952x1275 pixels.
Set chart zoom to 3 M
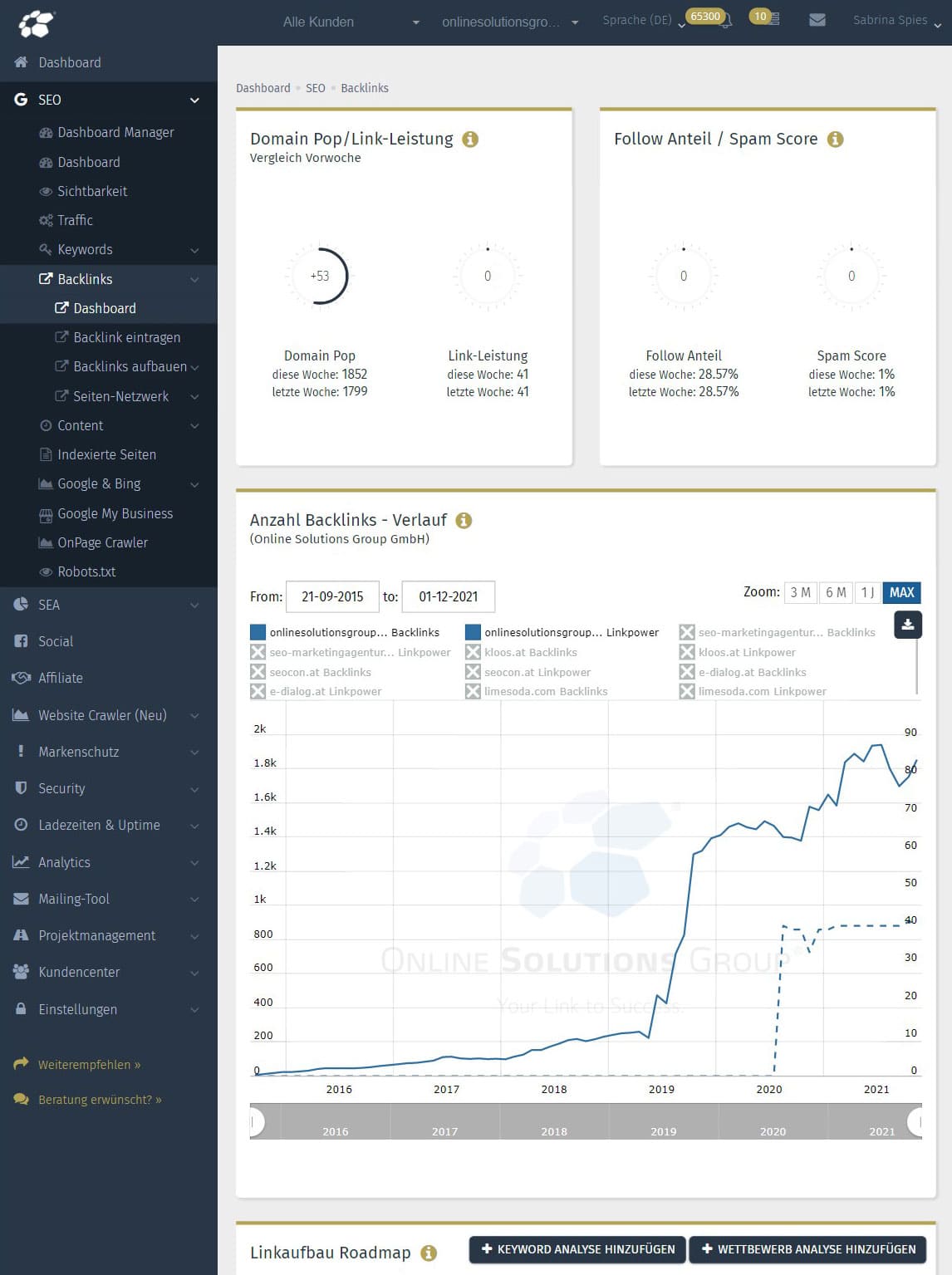pyautogui.click(x=800, y=592)
